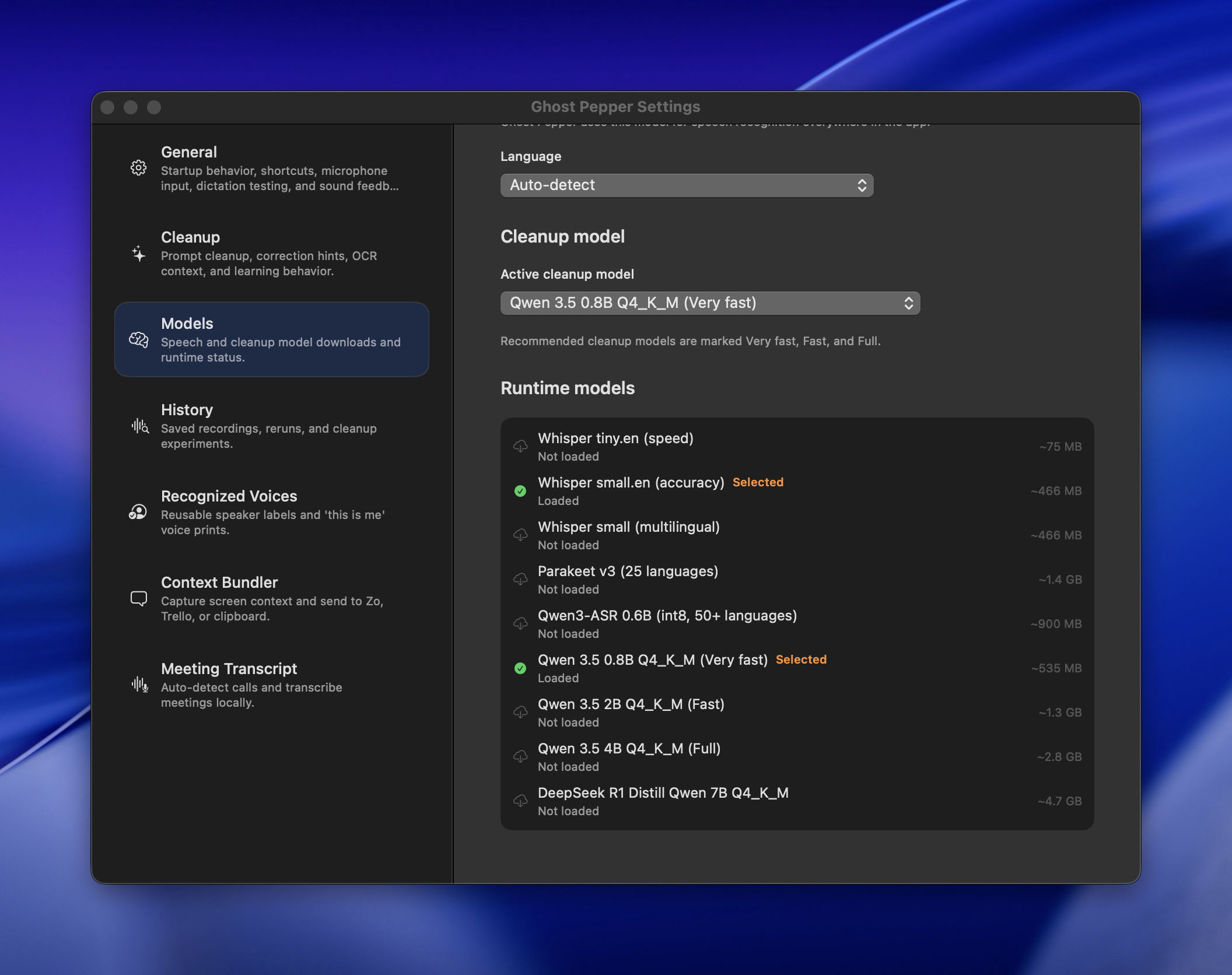This screenshot has width=1232, height=975.
Task: Click the General gear icon
Action: click(x=138, y=168)
